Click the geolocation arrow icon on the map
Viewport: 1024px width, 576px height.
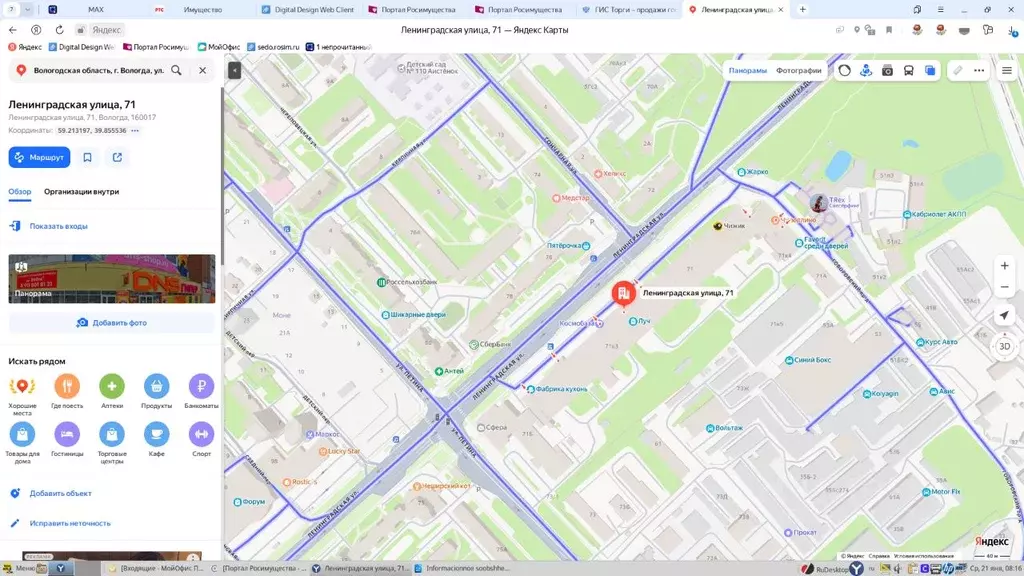(x=1004, y=316)
